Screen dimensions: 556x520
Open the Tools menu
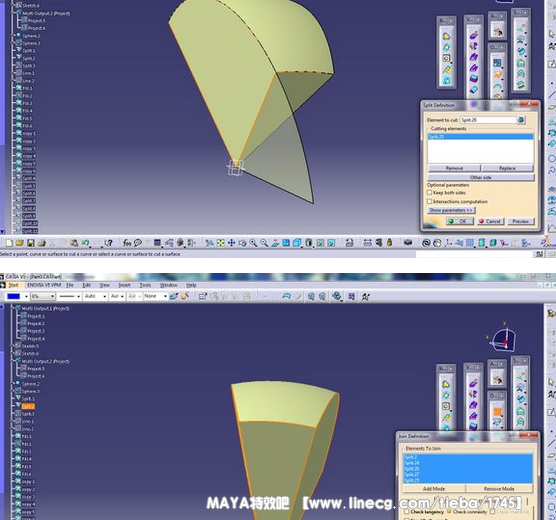pos(145,285)
